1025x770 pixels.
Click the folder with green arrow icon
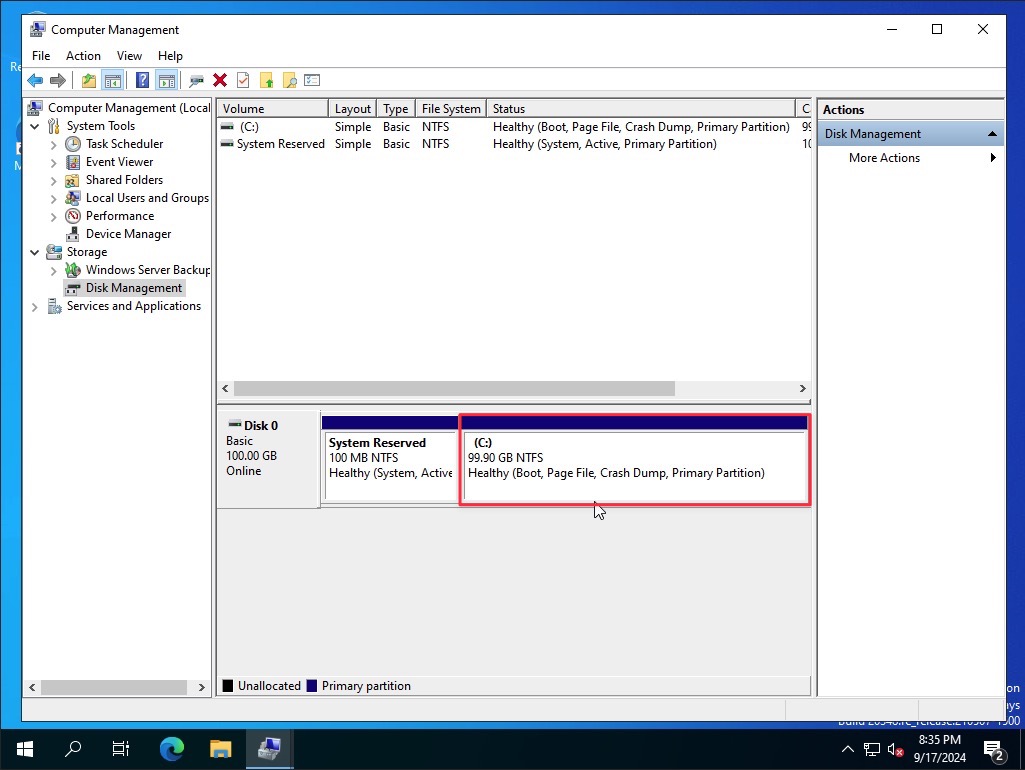coord(267,80)
